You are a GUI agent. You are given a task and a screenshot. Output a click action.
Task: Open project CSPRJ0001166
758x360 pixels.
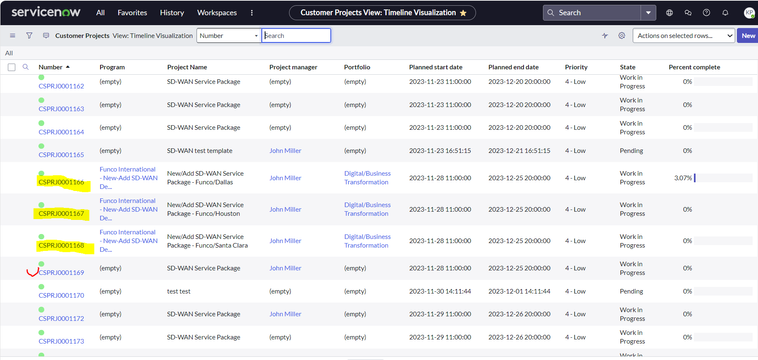coord(61,183)
